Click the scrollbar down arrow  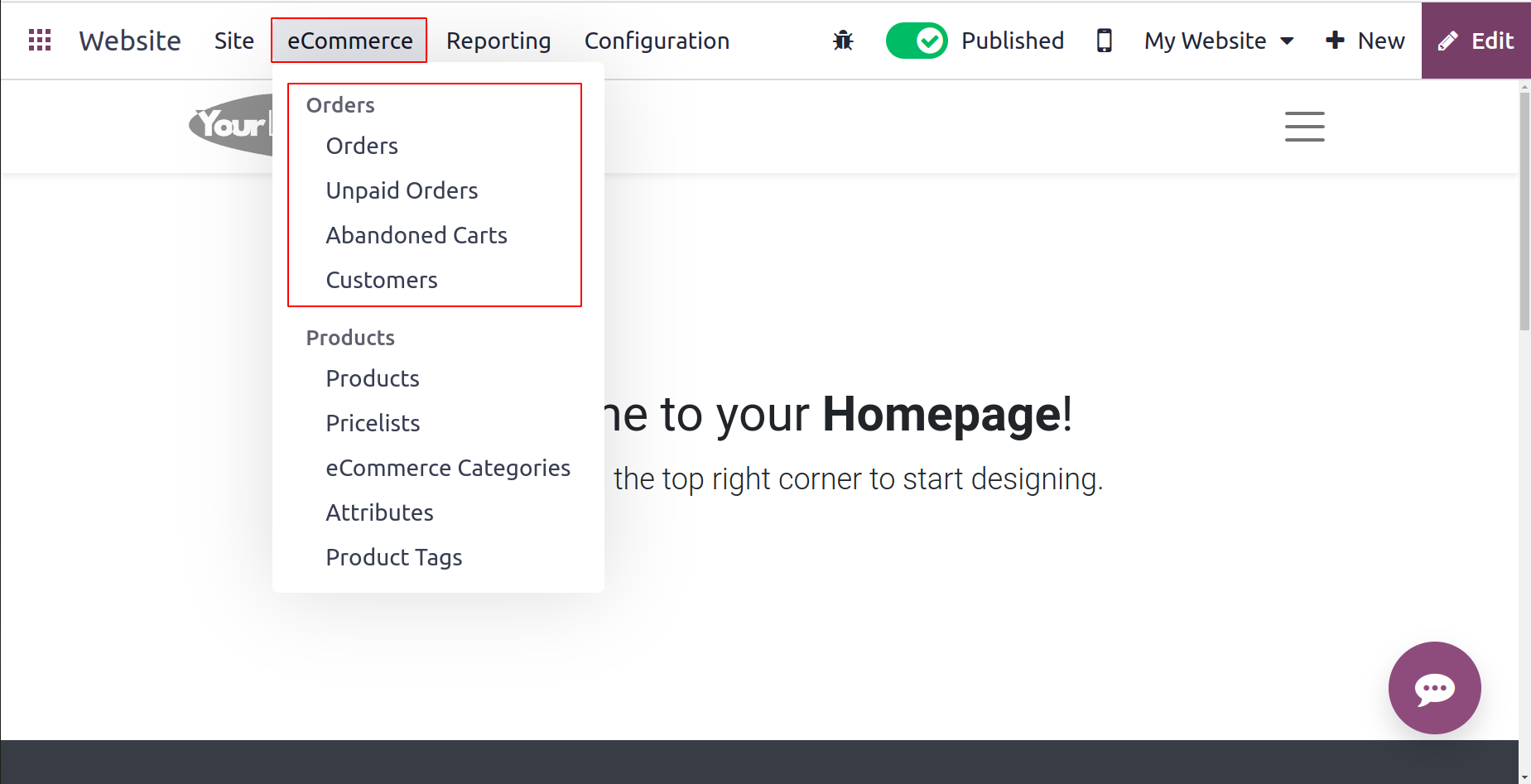click(1524, 778)
